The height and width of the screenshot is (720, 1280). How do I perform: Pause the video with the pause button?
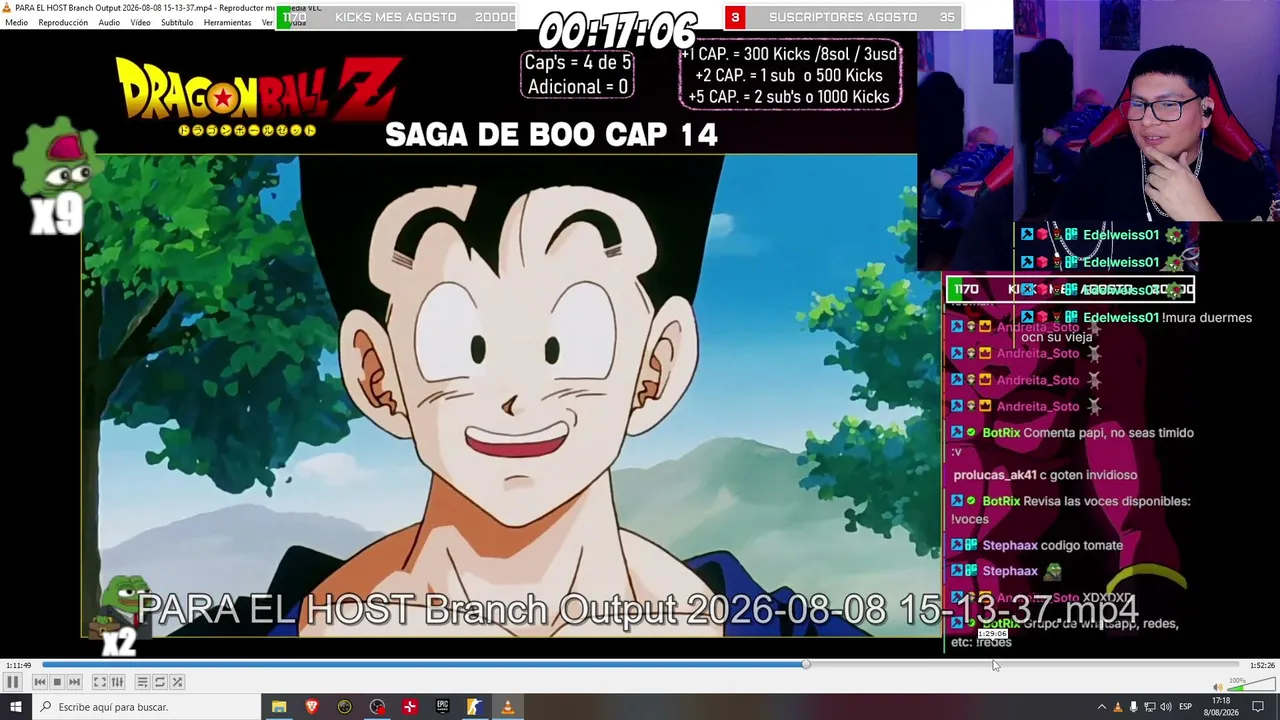pyautogui.click(x=13, y=682)
